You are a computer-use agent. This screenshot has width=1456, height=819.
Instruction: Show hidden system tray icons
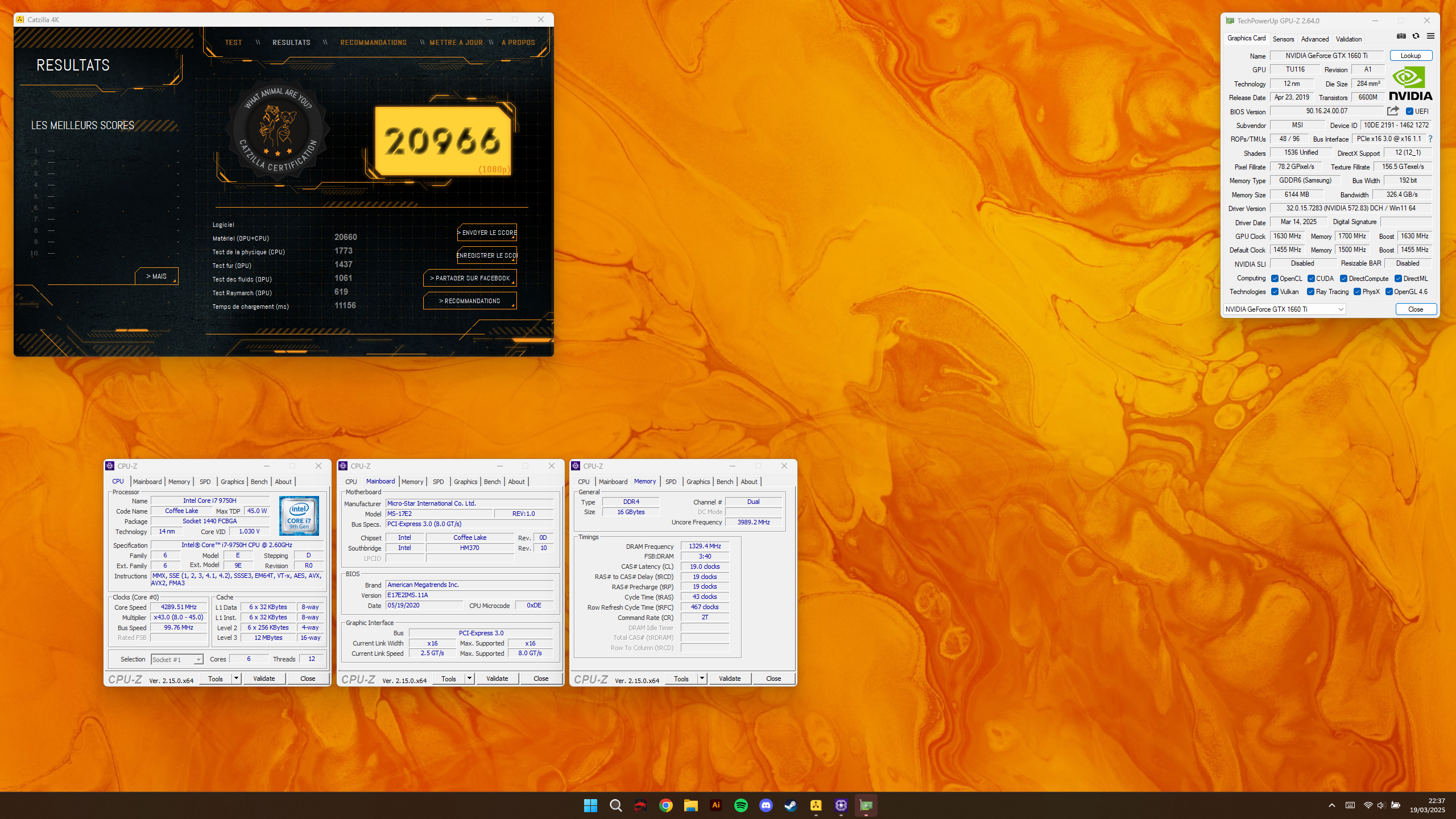click(1331, 805)
